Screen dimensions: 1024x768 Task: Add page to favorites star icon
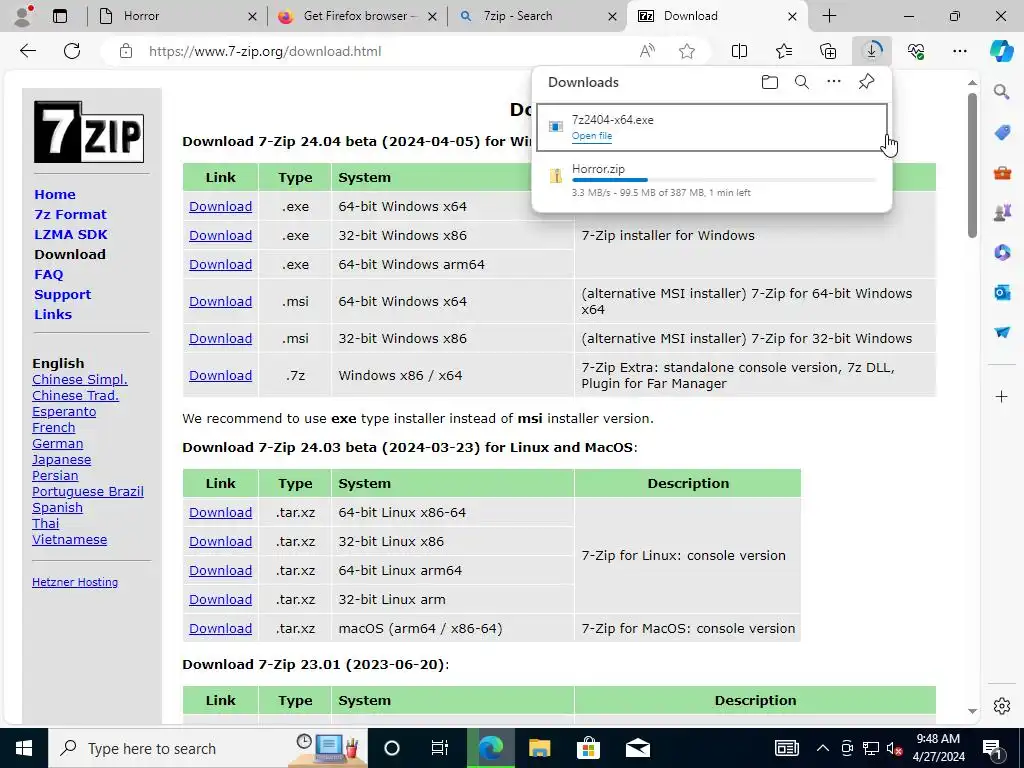[686, 51]
